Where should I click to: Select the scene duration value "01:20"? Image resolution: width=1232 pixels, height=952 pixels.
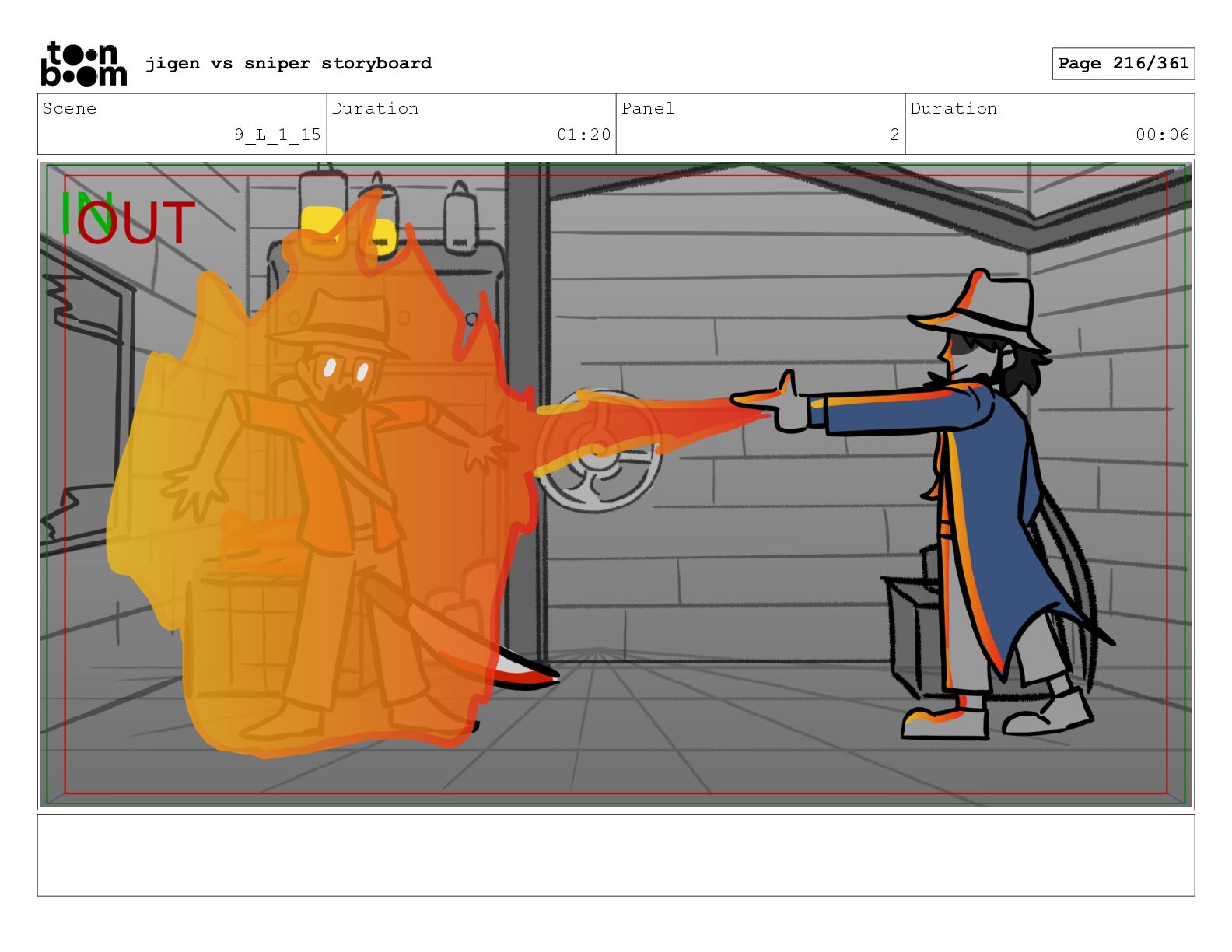584,135
